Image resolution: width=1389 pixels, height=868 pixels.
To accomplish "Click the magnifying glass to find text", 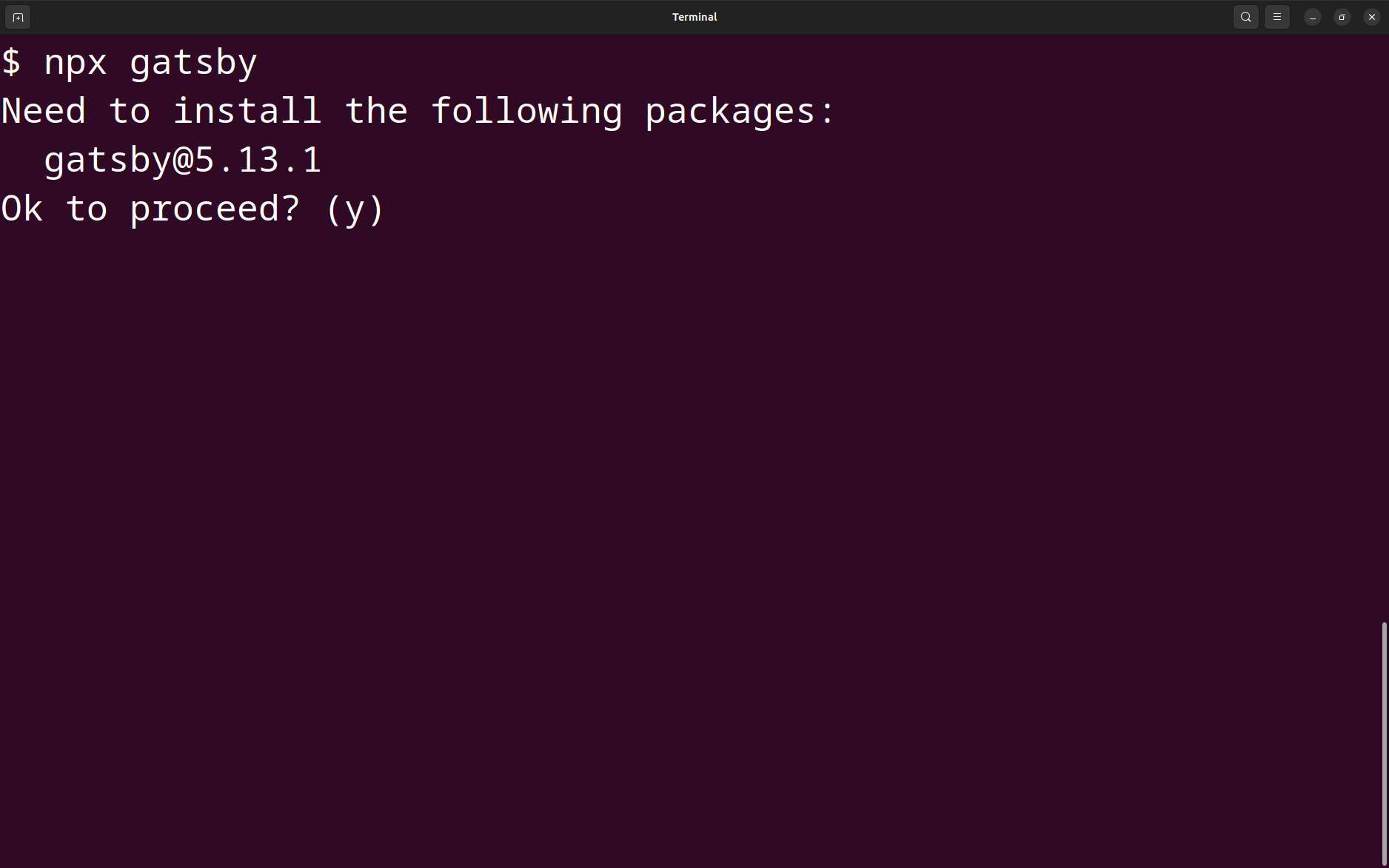I will point(1245,16).
